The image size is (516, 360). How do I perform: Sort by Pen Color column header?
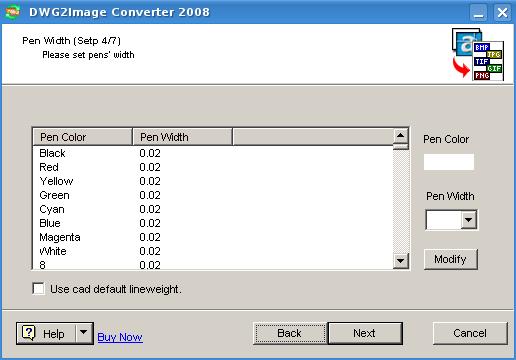point(82,137)
